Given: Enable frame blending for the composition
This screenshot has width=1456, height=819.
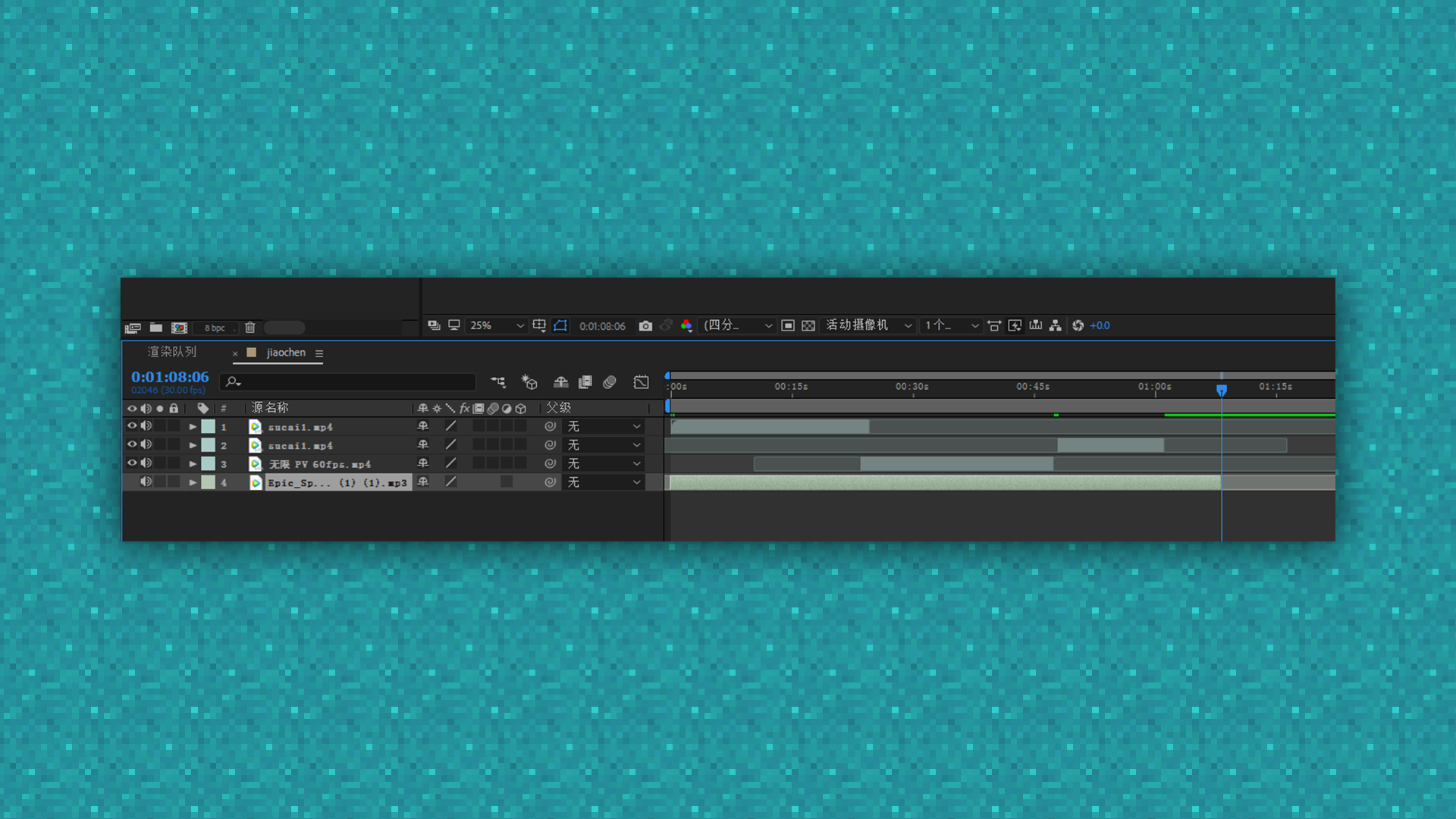Looking at the screenshot, I should coord(585,381).
